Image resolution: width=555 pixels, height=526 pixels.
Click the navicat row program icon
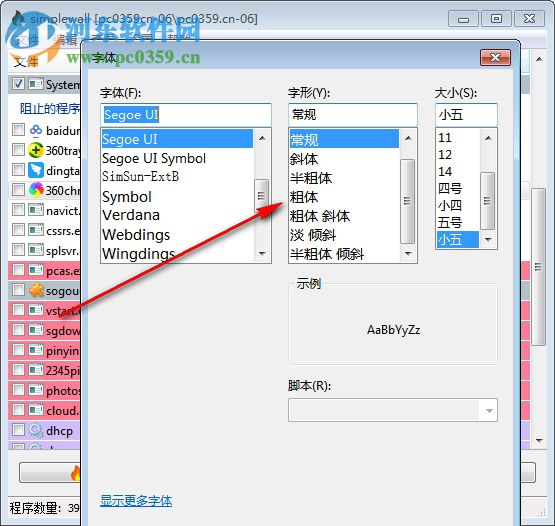pyautogui.click(x=36, y=210)
